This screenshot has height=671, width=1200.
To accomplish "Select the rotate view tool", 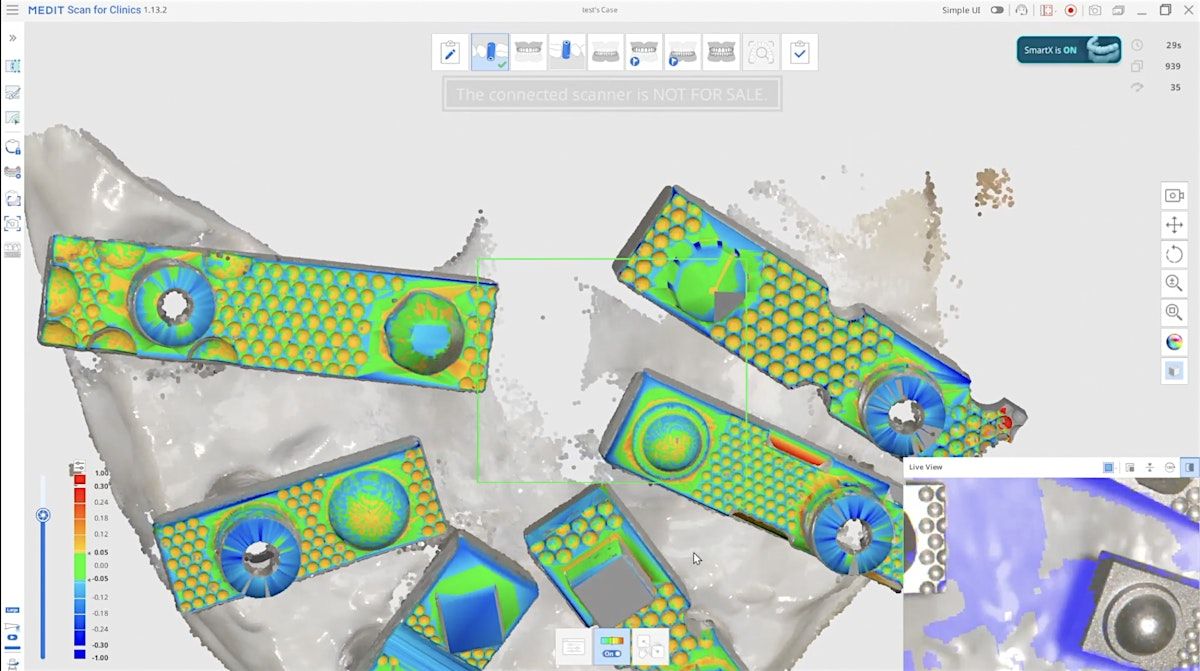I will coord(1175,254).
